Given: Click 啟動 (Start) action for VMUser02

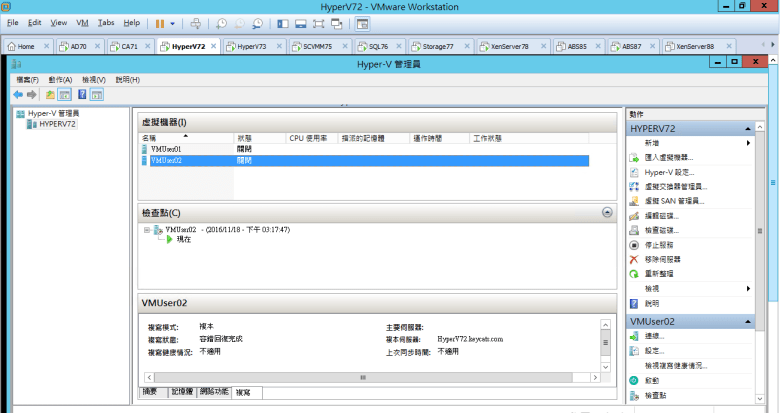Looking at the screenshot, I should point(653,381).
